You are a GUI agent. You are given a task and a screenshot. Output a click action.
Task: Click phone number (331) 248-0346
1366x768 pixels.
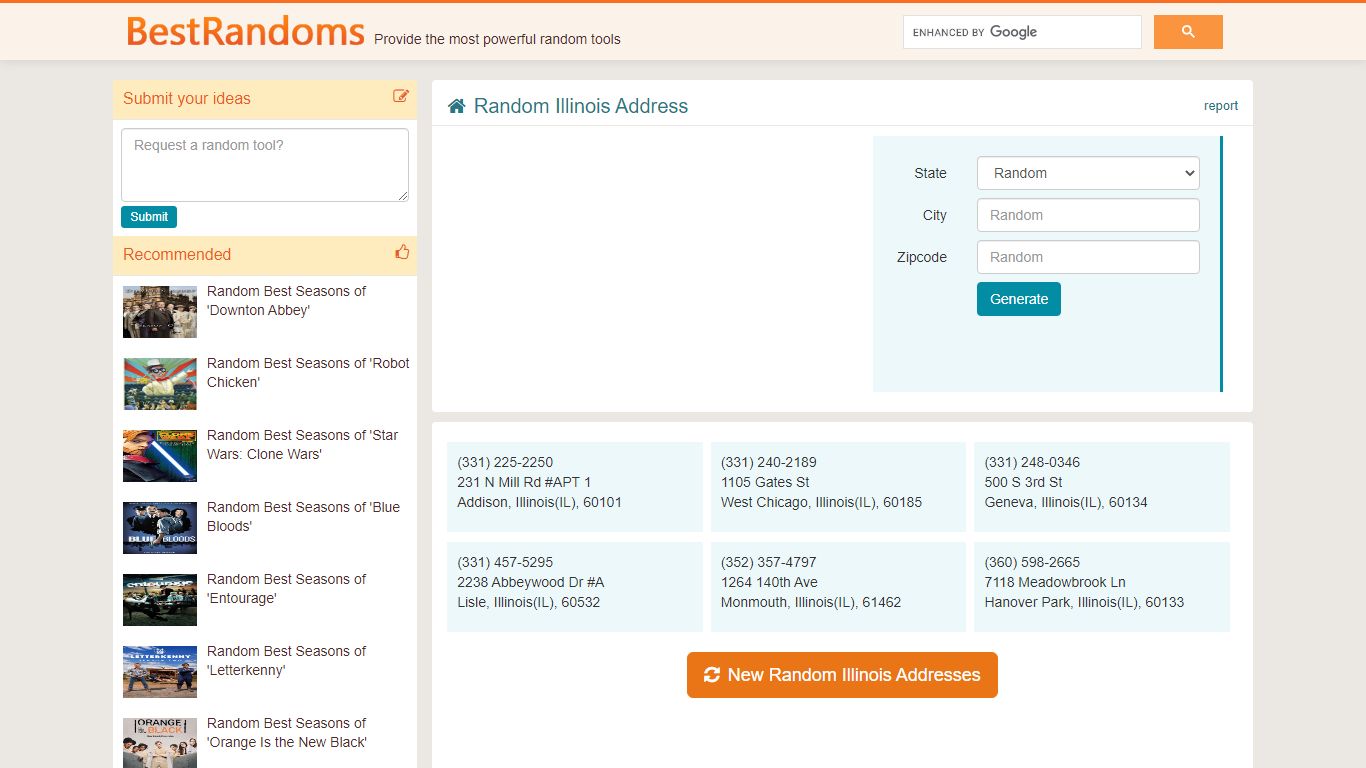(1032, 462)
